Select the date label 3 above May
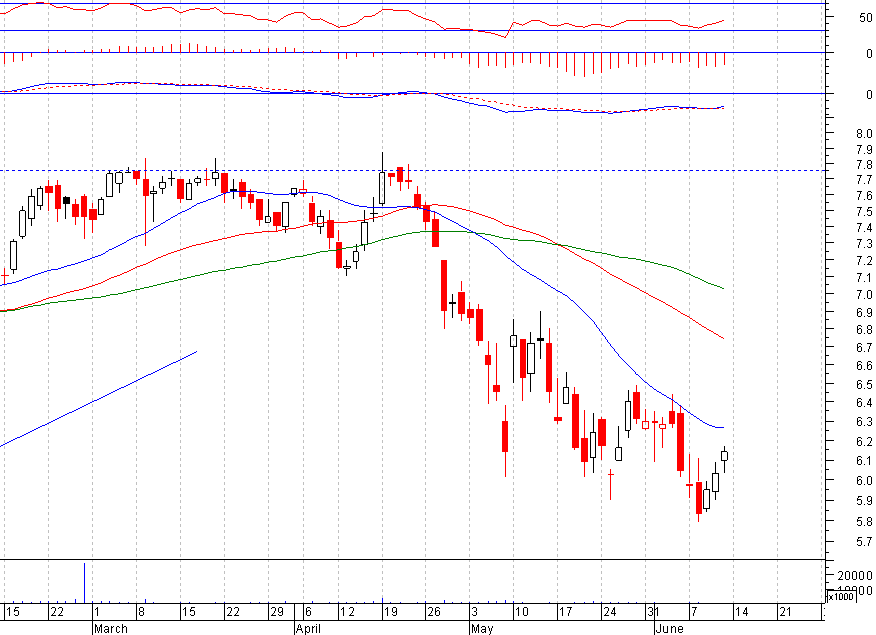The height and width of the screenshot is (635, 876). (474, 612)
